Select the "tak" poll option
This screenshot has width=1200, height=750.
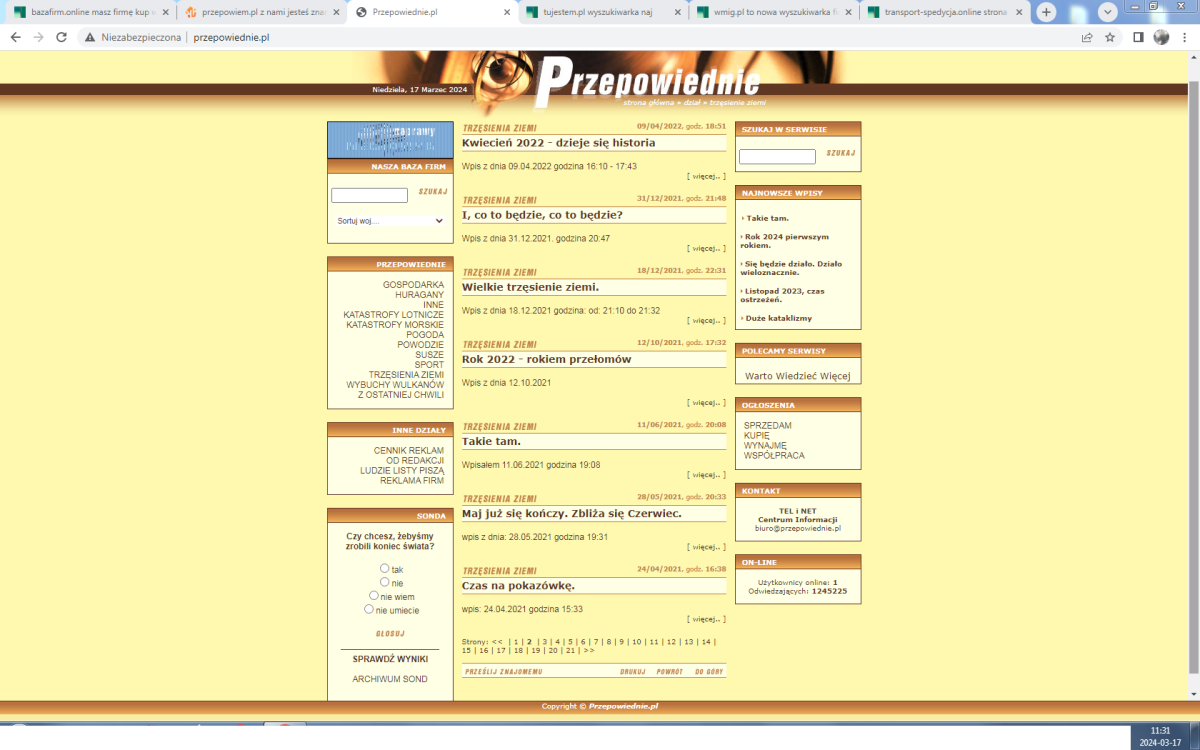pyautogui.click(x=385, y=568)
